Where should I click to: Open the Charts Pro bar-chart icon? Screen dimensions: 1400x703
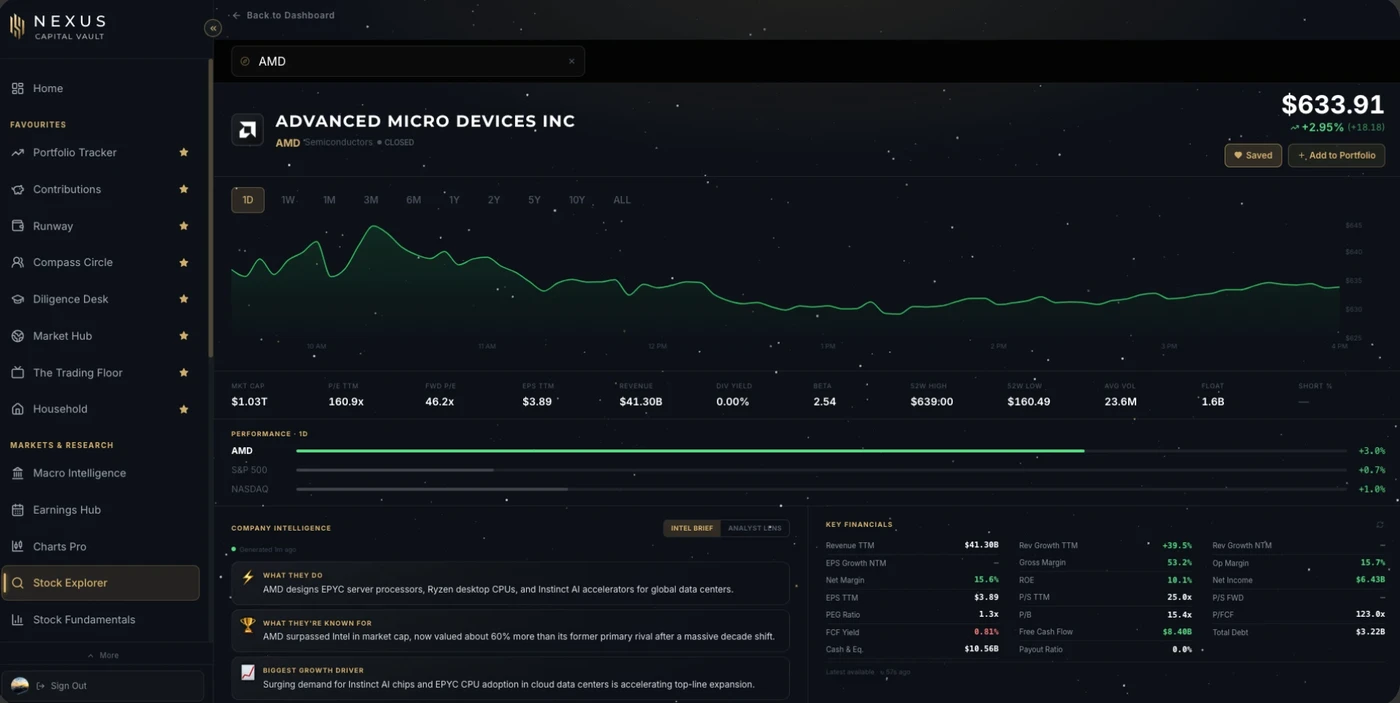pyautogui.click(x=17, y=547)
